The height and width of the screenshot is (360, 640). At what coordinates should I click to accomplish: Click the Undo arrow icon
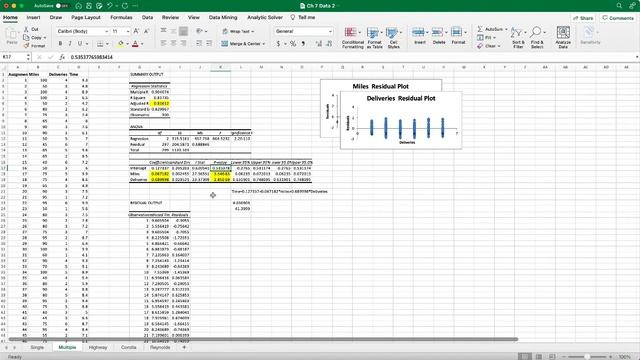click(110, 6)
